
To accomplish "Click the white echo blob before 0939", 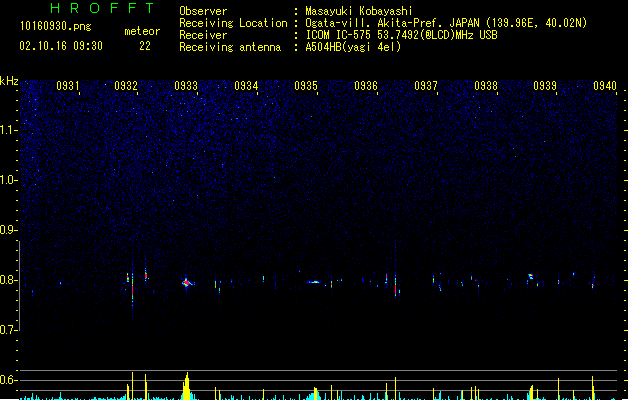I will click(530, 276).
